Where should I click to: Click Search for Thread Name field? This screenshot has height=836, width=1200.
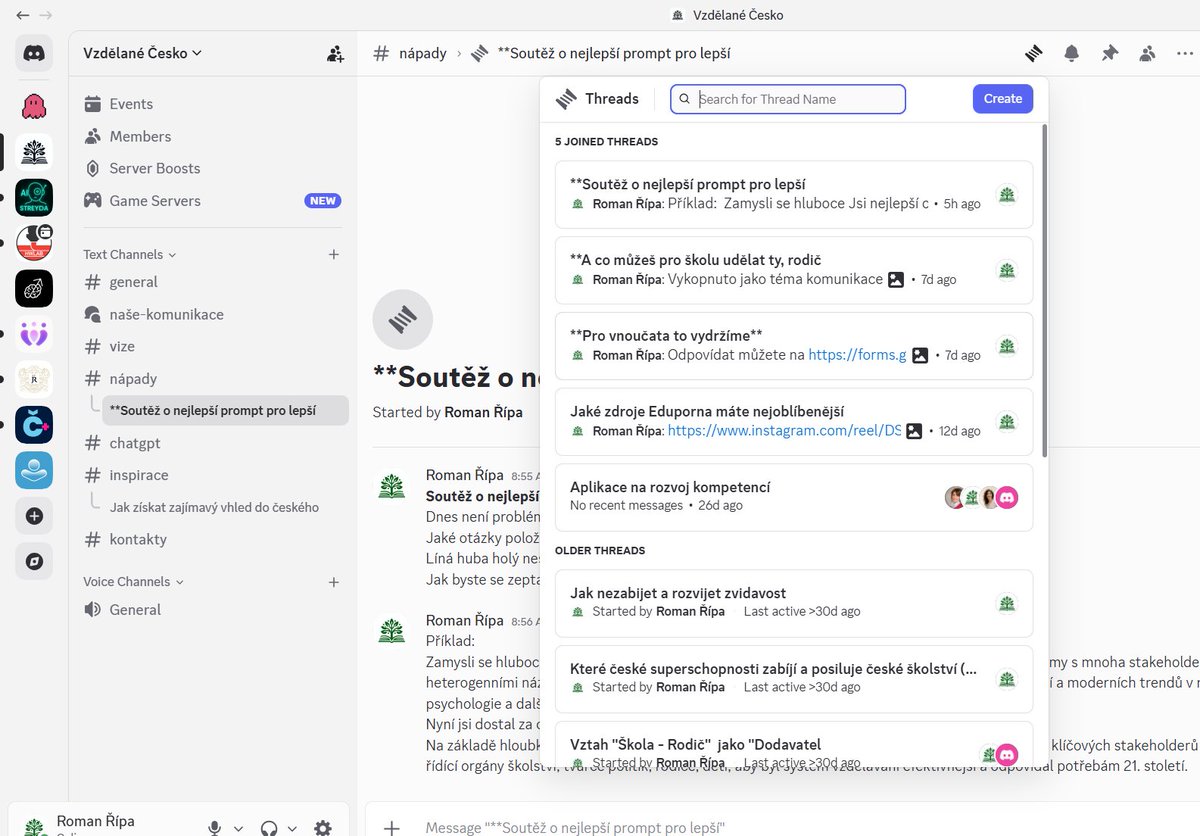tap(788, 99)
